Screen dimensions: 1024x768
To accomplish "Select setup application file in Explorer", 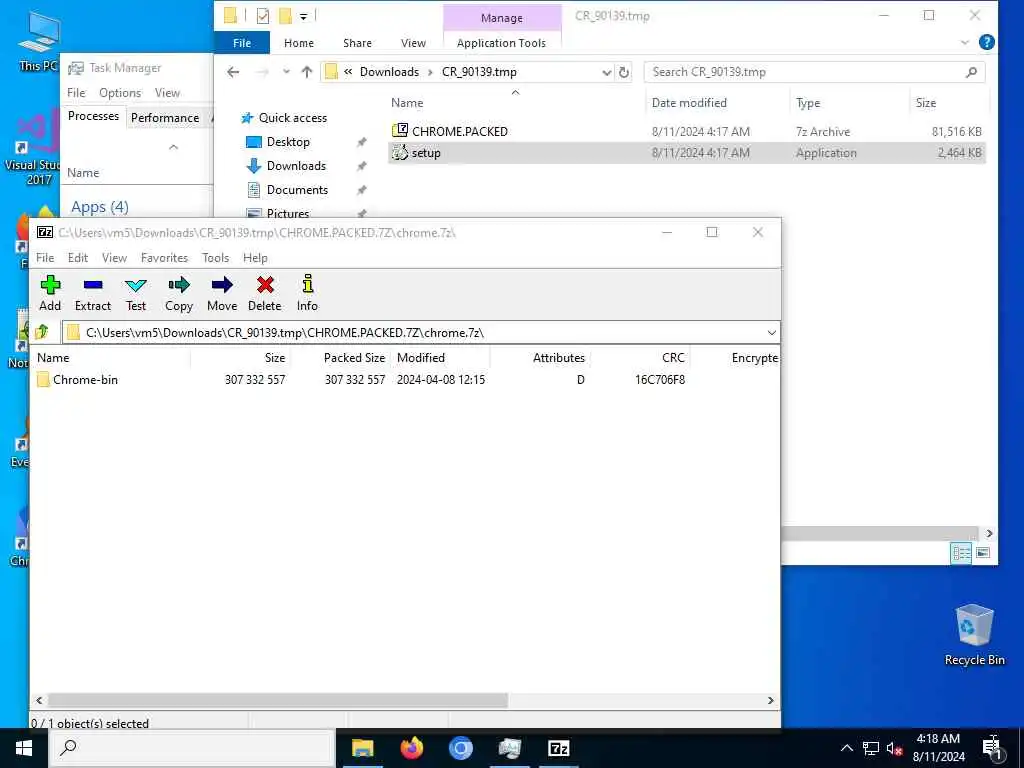I will [686, 153].
